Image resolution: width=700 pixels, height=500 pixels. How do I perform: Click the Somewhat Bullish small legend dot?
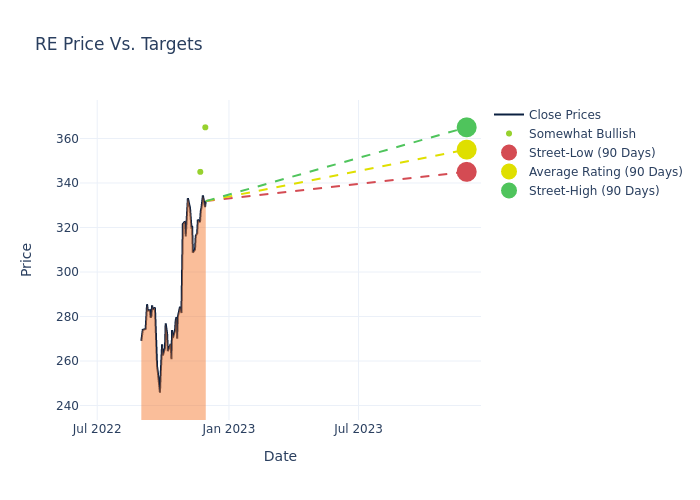pyautogui.click(x=509, y=134)
